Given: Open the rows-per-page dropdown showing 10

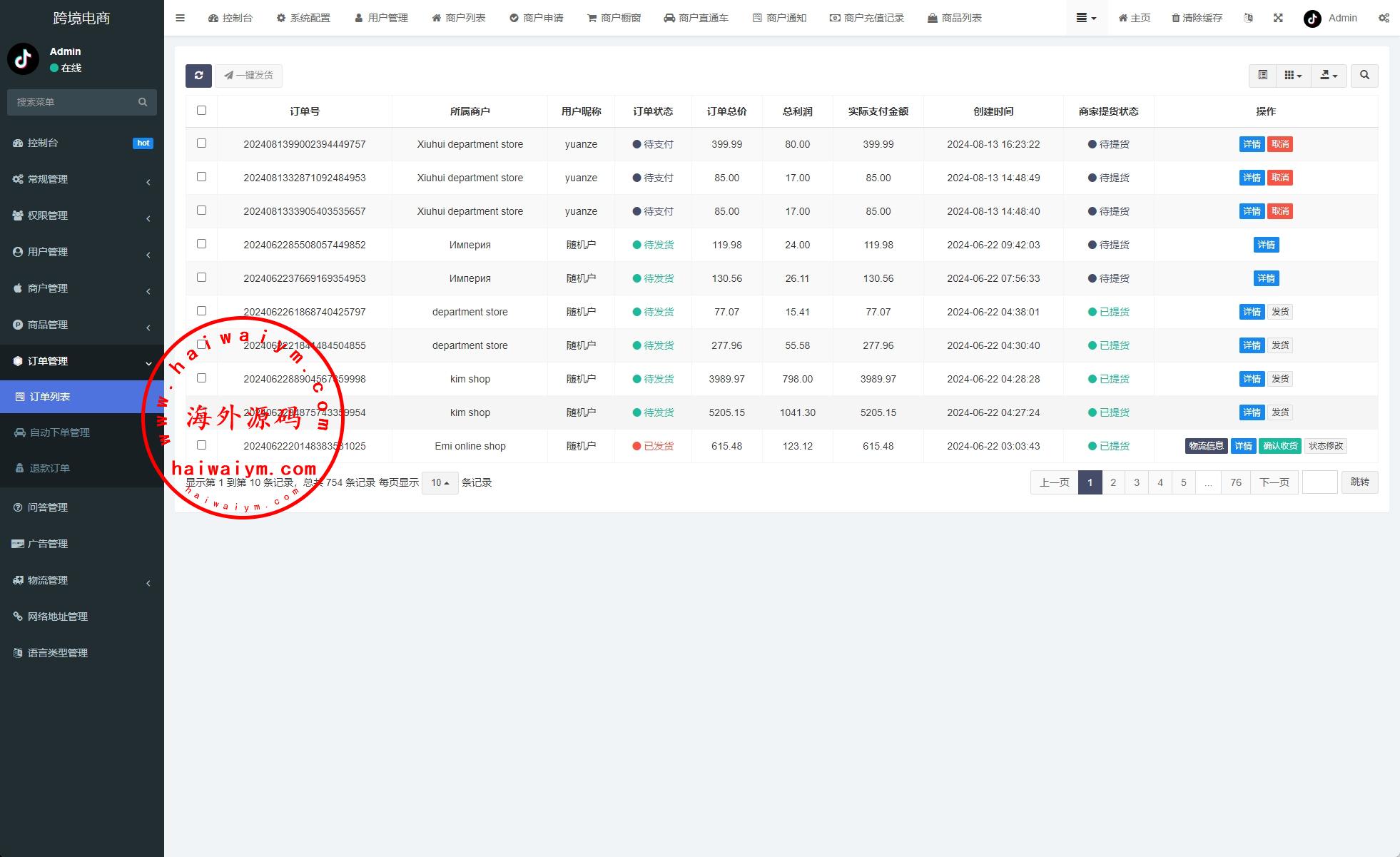Looking at the screenshot, I should pyautogui.click(x=440, y=483).
